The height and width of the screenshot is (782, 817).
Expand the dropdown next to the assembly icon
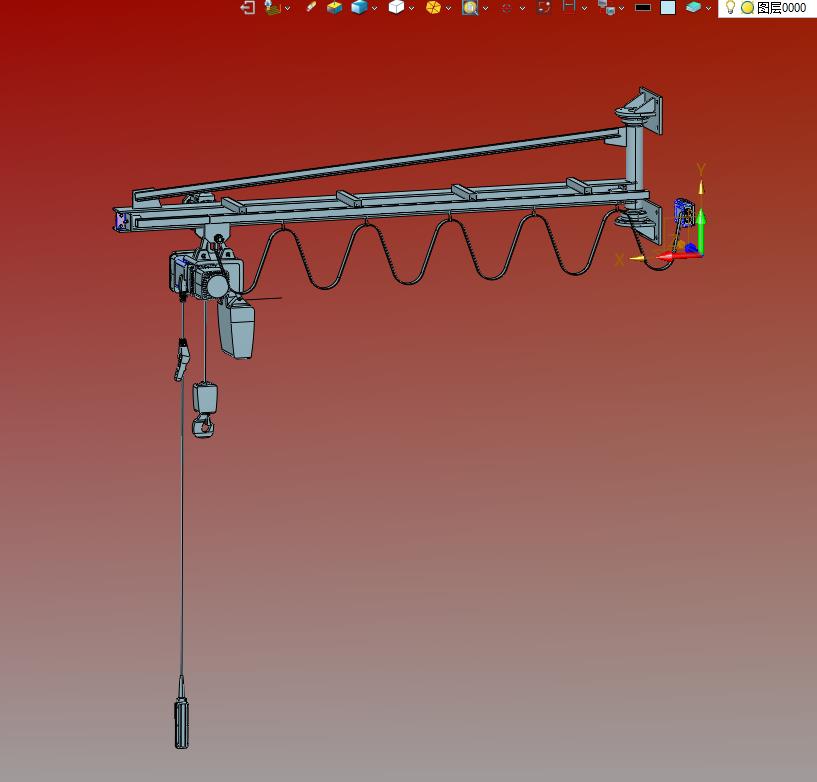(621, 8)
